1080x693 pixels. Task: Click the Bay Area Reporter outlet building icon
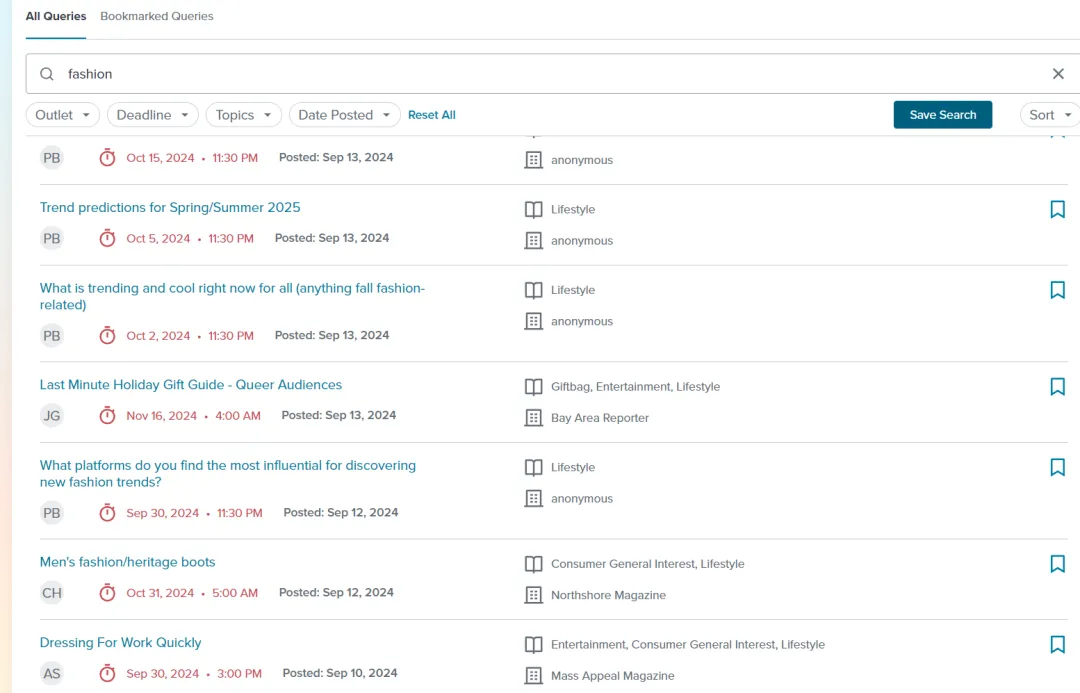click(x=534, y=418)
